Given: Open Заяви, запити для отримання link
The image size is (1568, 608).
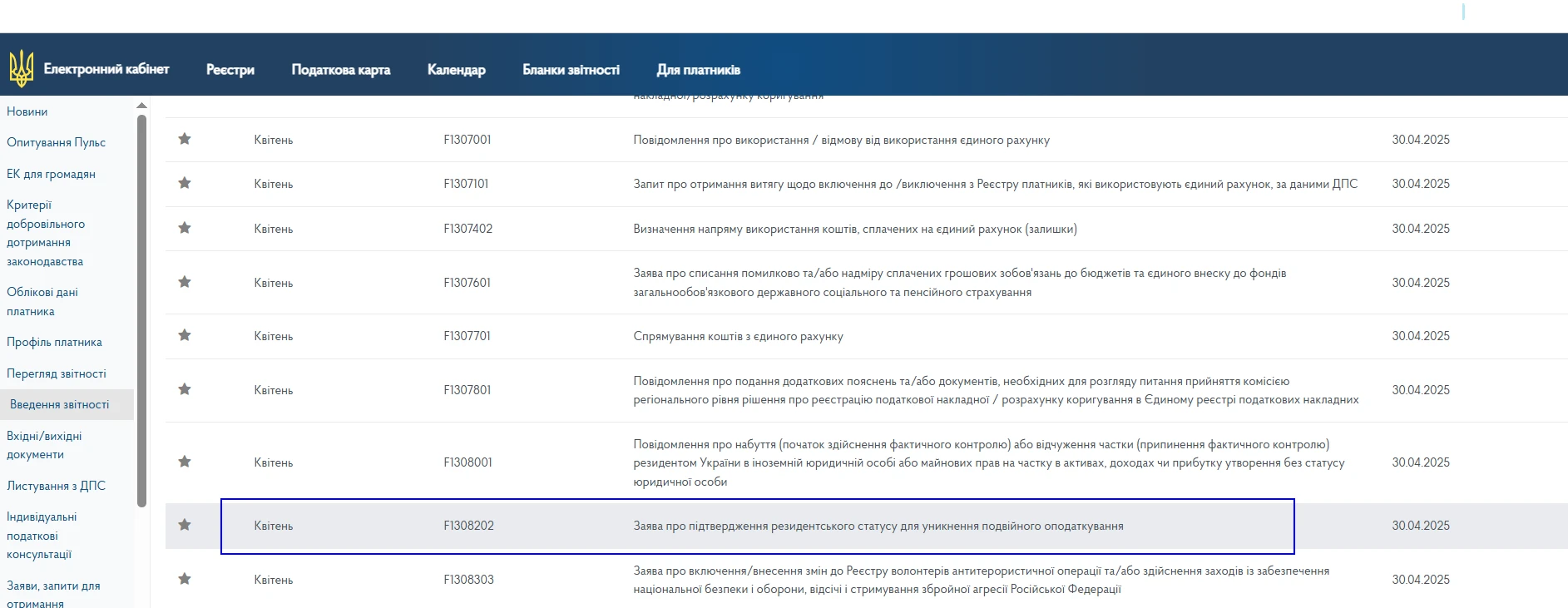Looking at the screenshot, I should [53, 594].
